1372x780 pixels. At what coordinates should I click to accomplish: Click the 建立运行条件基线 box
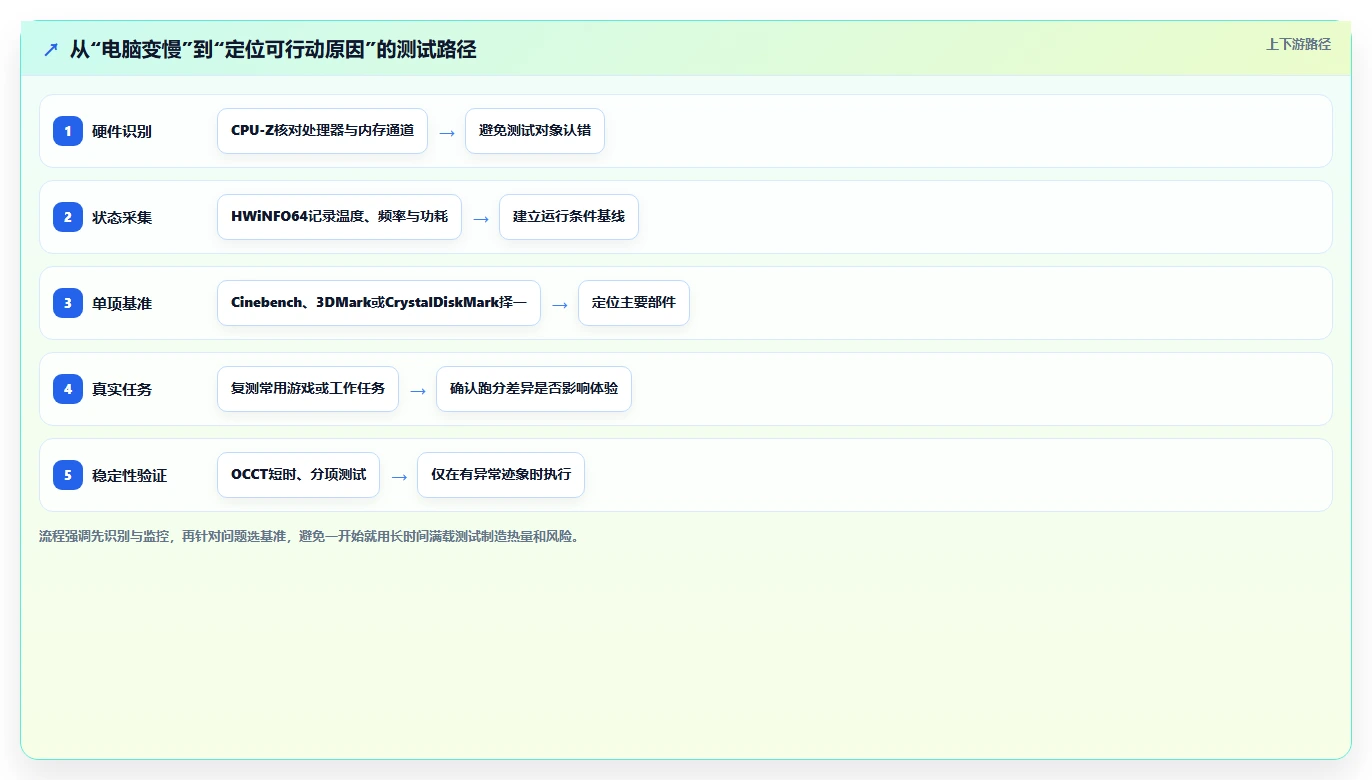coord(569,217)
